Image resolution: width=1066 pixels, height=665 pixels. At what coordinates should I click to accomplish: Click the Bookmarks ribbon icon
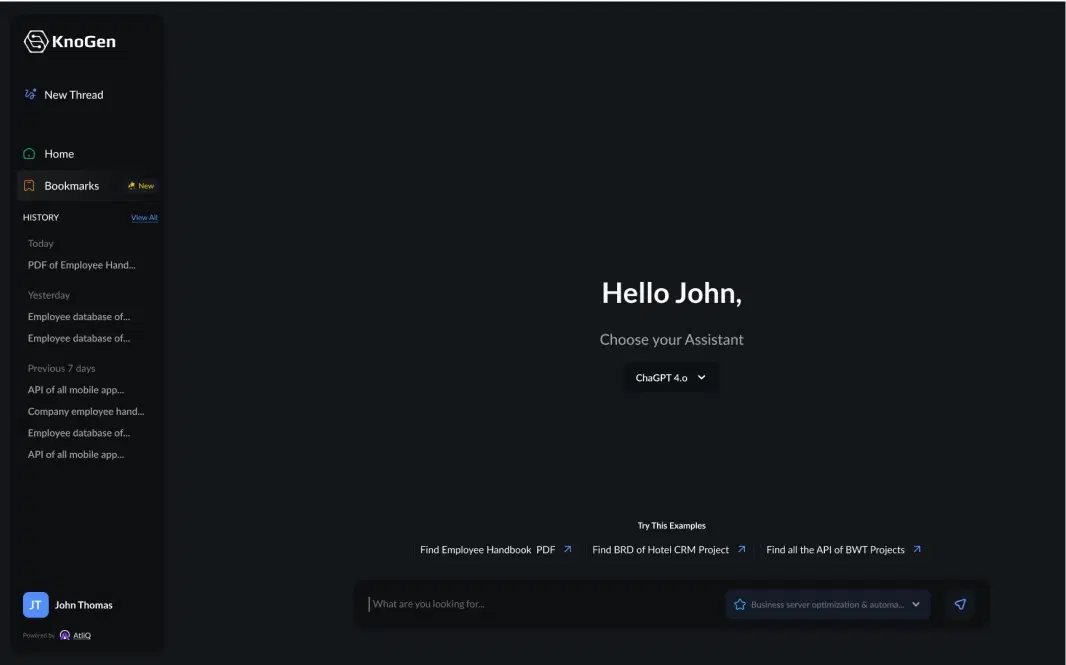29,186
